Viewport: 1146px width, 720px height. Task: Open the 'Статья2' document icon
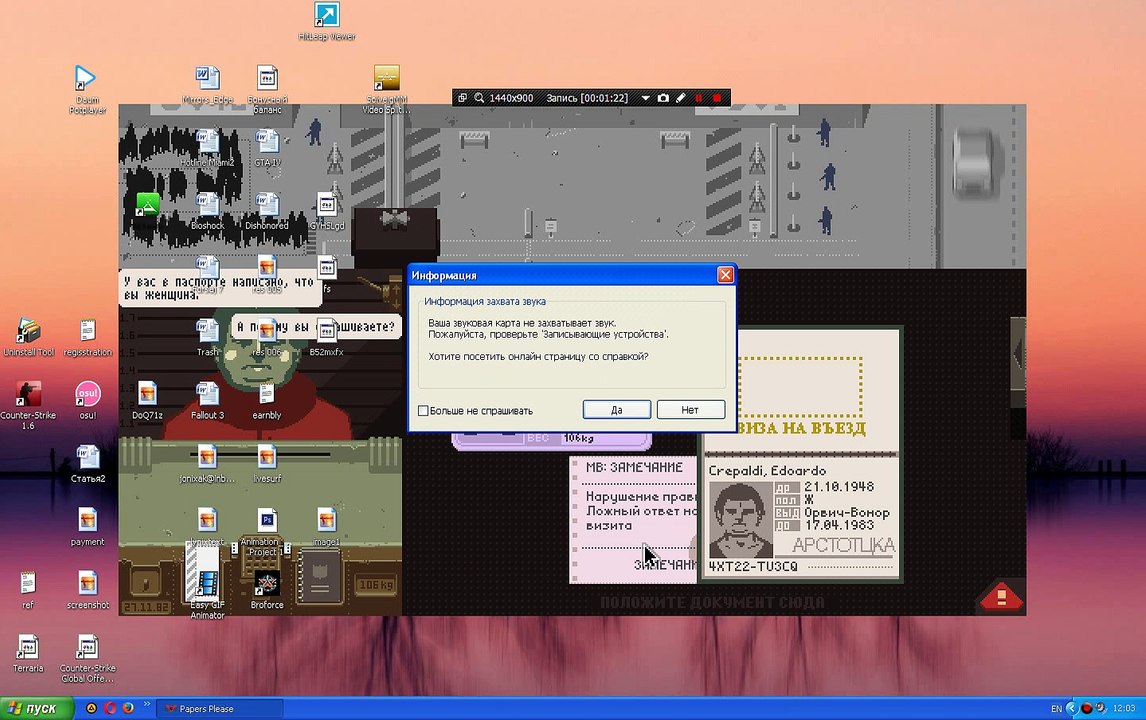pyautogui.click(x=88, y=464)
